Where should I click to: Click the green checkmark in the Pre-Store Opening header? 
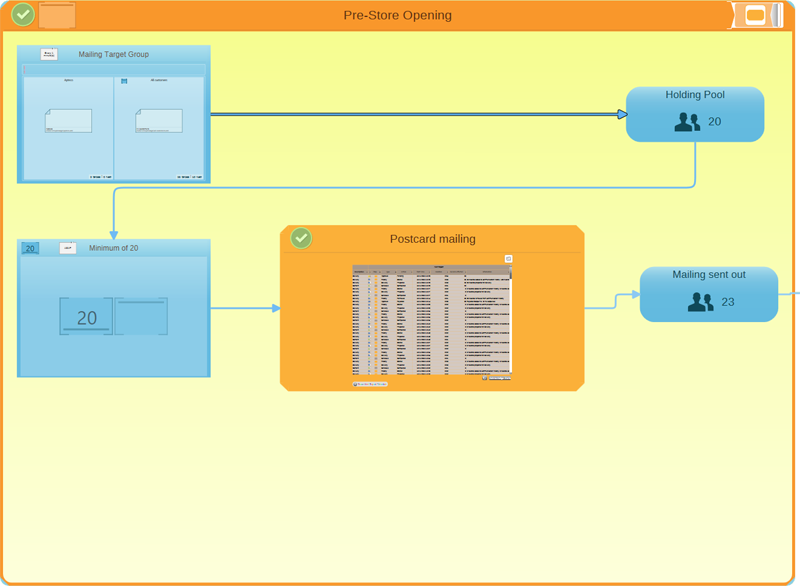[23, 14]
